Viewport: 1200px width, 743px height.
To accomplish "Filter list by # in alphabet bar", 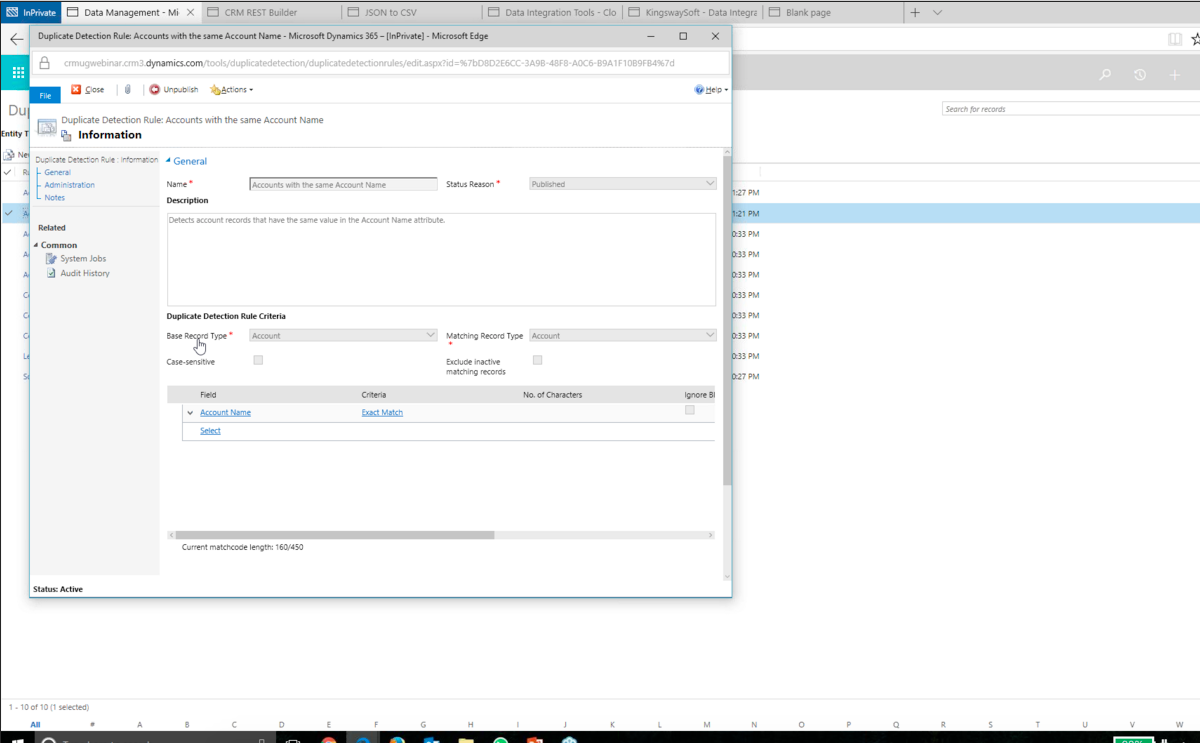I will click(92, 725).
